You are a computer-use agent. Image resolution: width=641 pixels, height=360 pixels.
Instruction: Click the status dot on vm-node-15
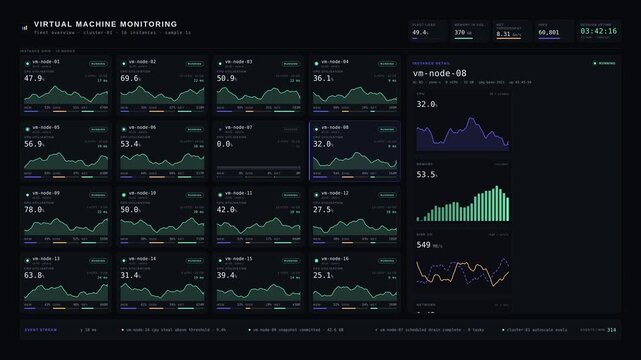point(220,261)
